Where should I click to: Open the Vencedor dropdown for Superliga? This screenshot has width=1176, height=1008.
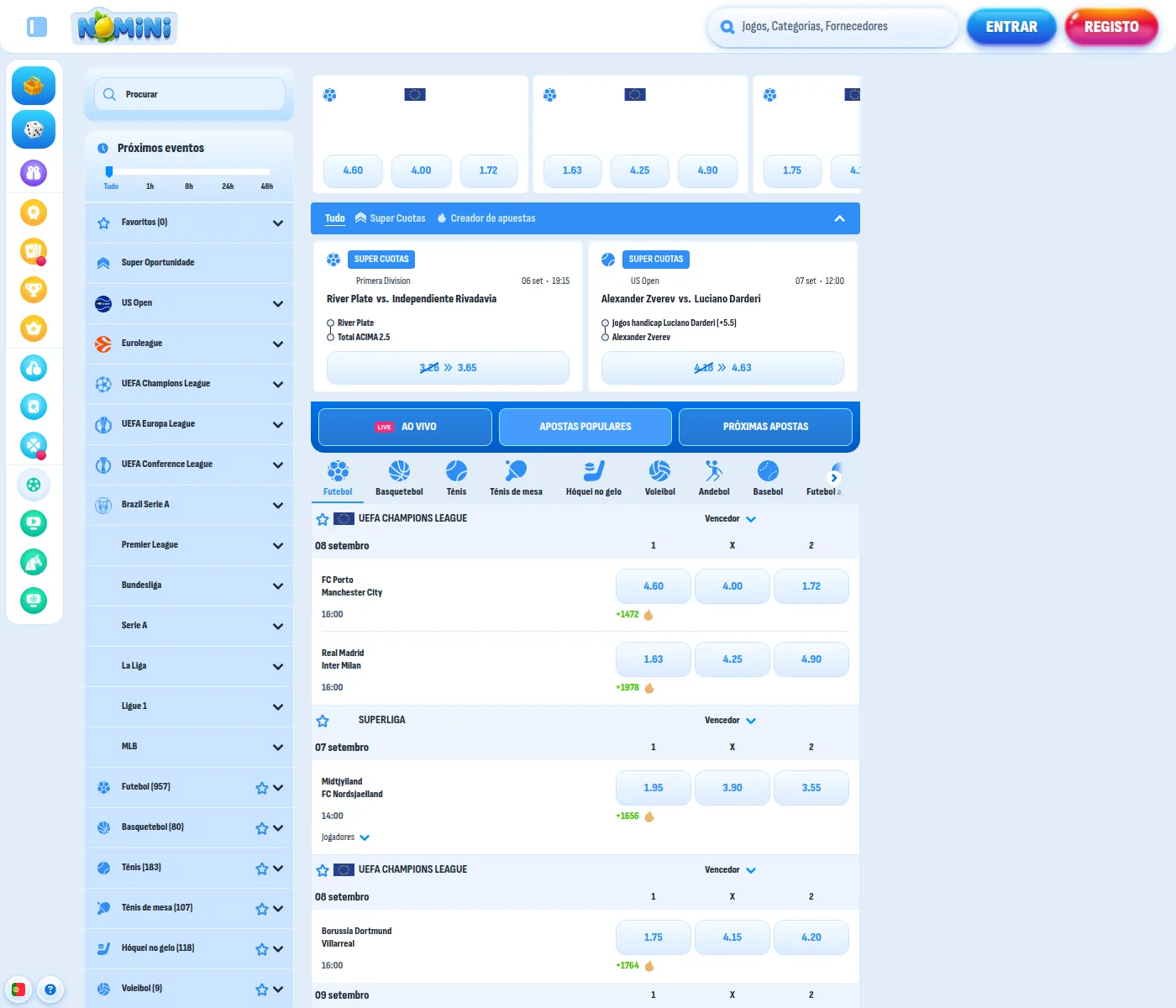coord(730,721)
